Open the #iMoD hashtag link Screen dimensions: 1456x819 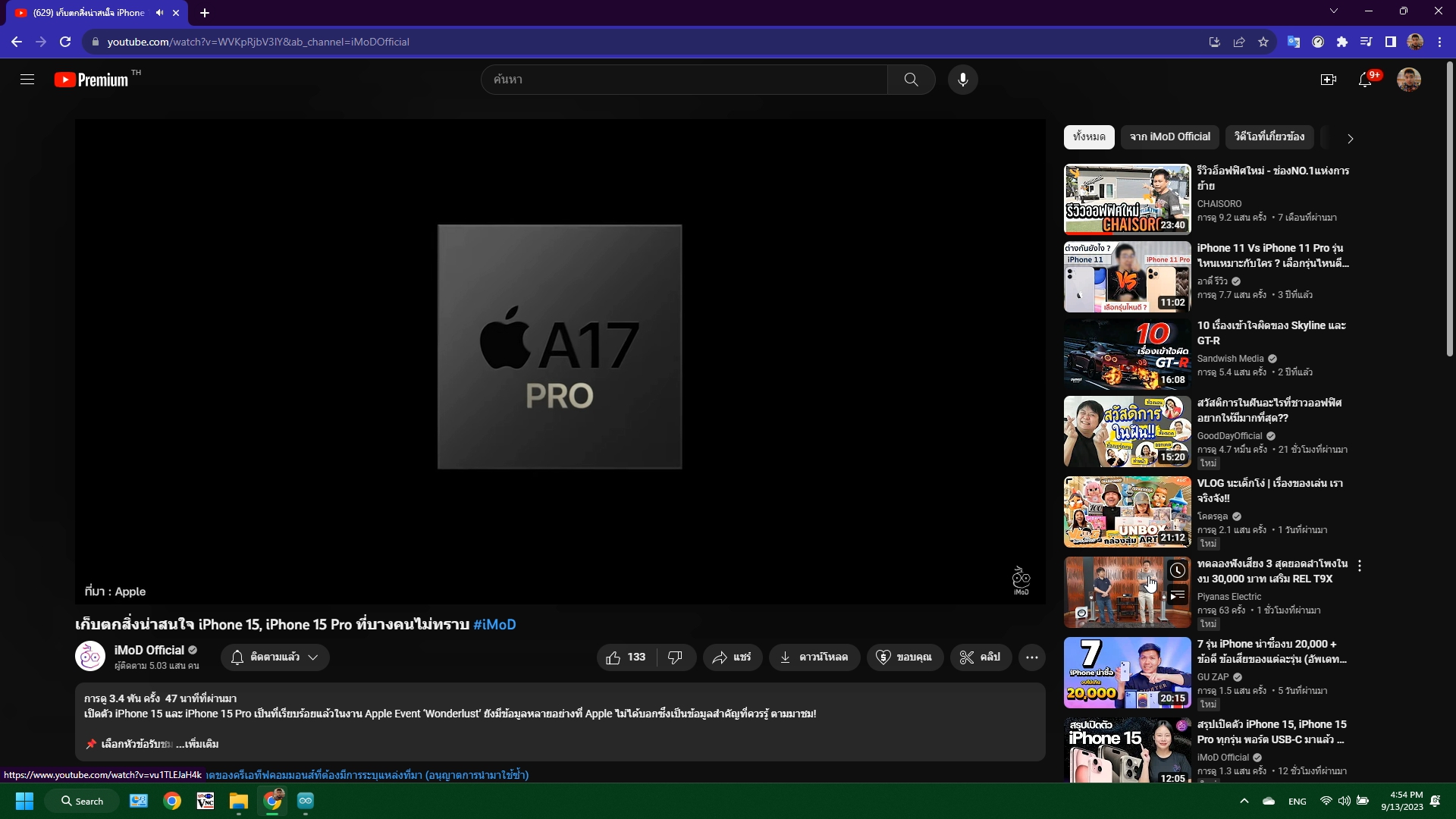click(494, 625)
